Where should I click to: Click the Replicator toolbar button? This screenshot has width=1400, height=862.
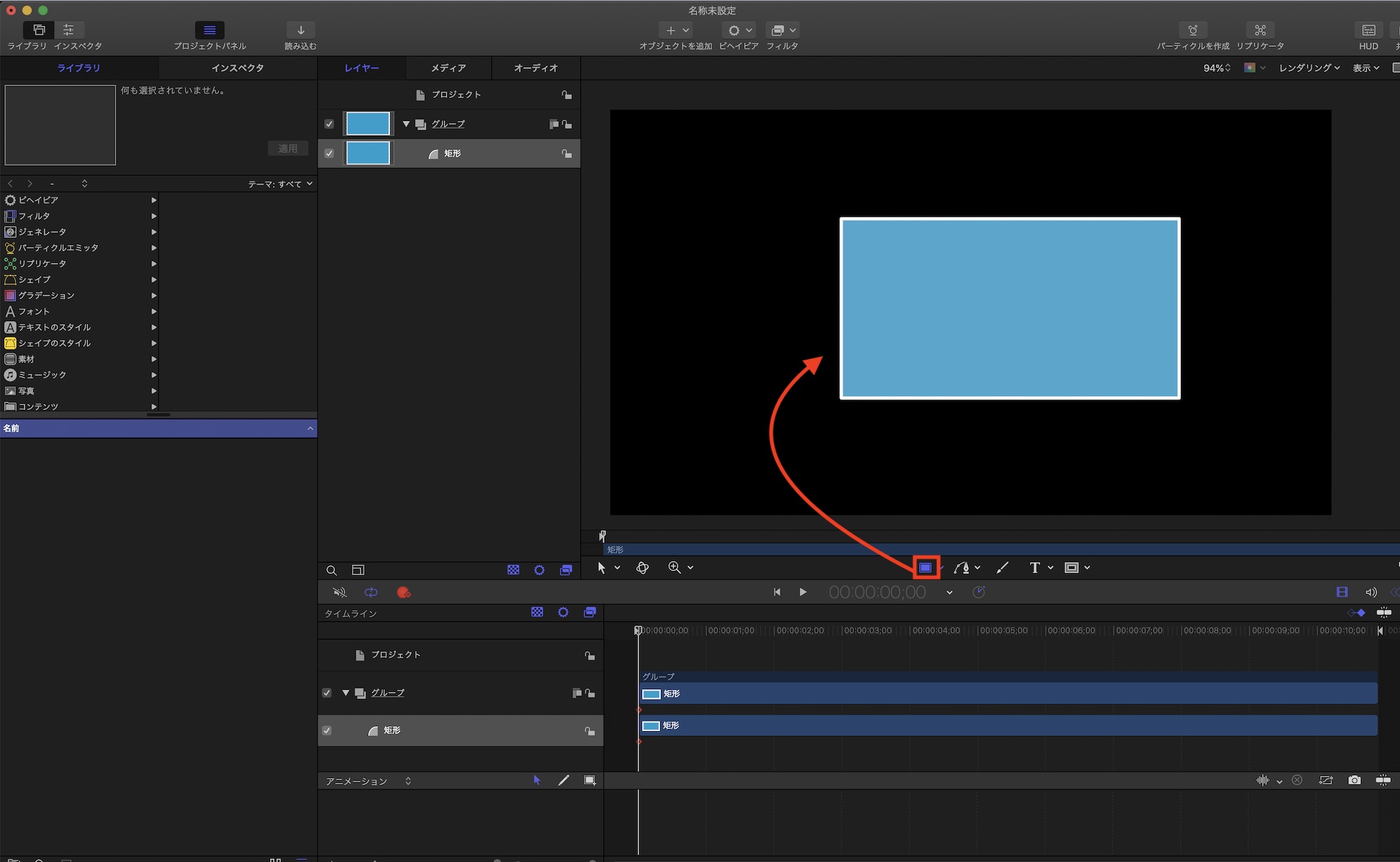[x=1260, y=31]
